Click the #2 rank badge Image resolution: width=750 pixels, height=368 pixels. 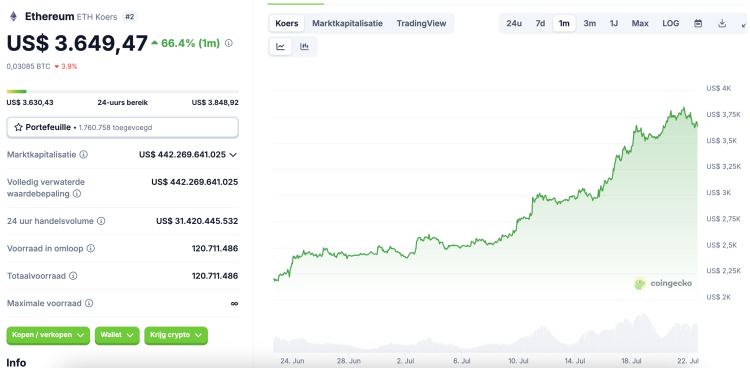tap(129, 17)
